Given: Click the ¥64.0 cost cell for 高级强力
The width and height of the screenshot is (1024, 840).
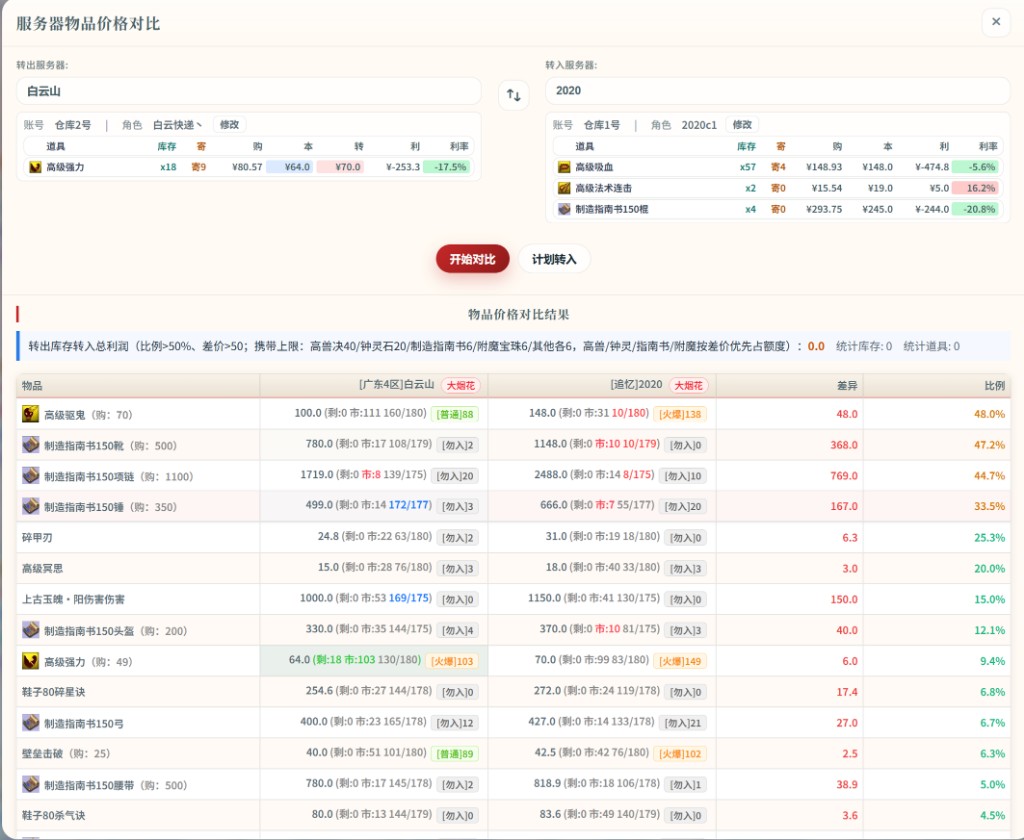Looking at the screenshot, I should tap(290, 167).
